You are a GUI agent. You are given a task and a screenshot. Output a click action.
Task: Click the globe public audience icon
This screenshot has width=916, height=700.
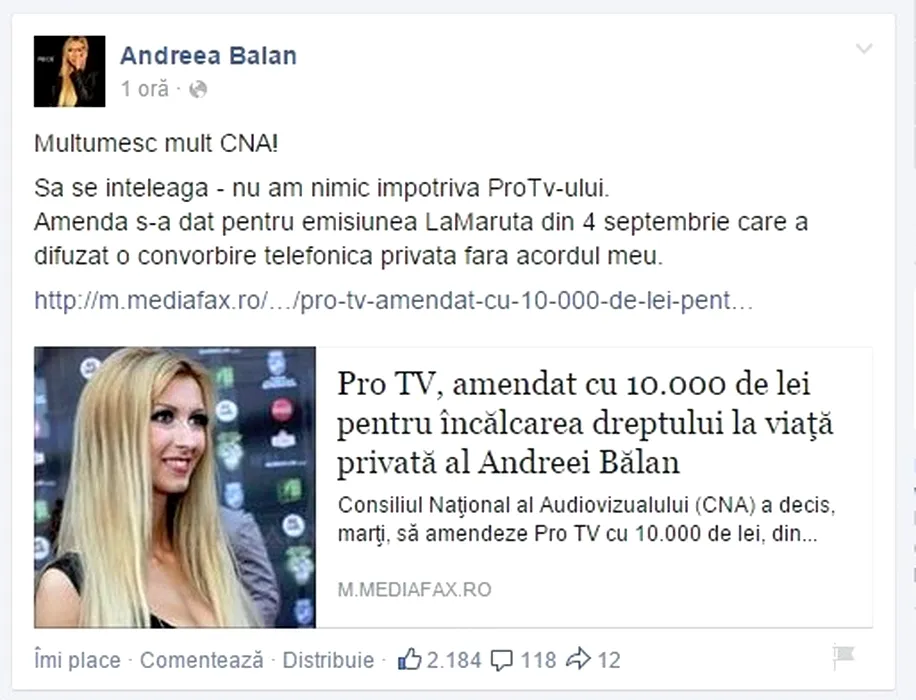198,89
